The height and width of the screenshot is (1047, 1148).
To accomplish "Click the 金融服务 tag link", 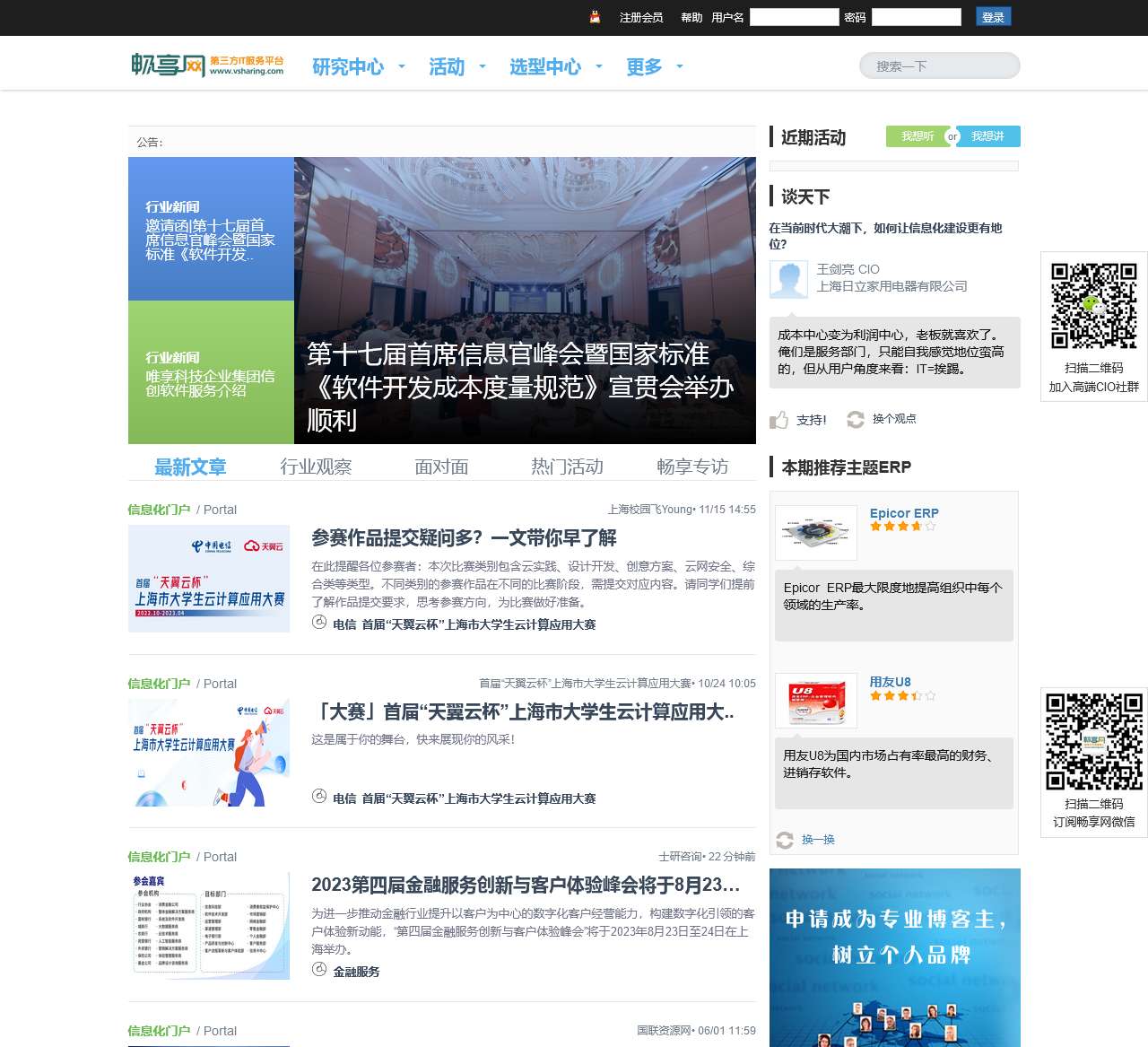I will [356, 972].
